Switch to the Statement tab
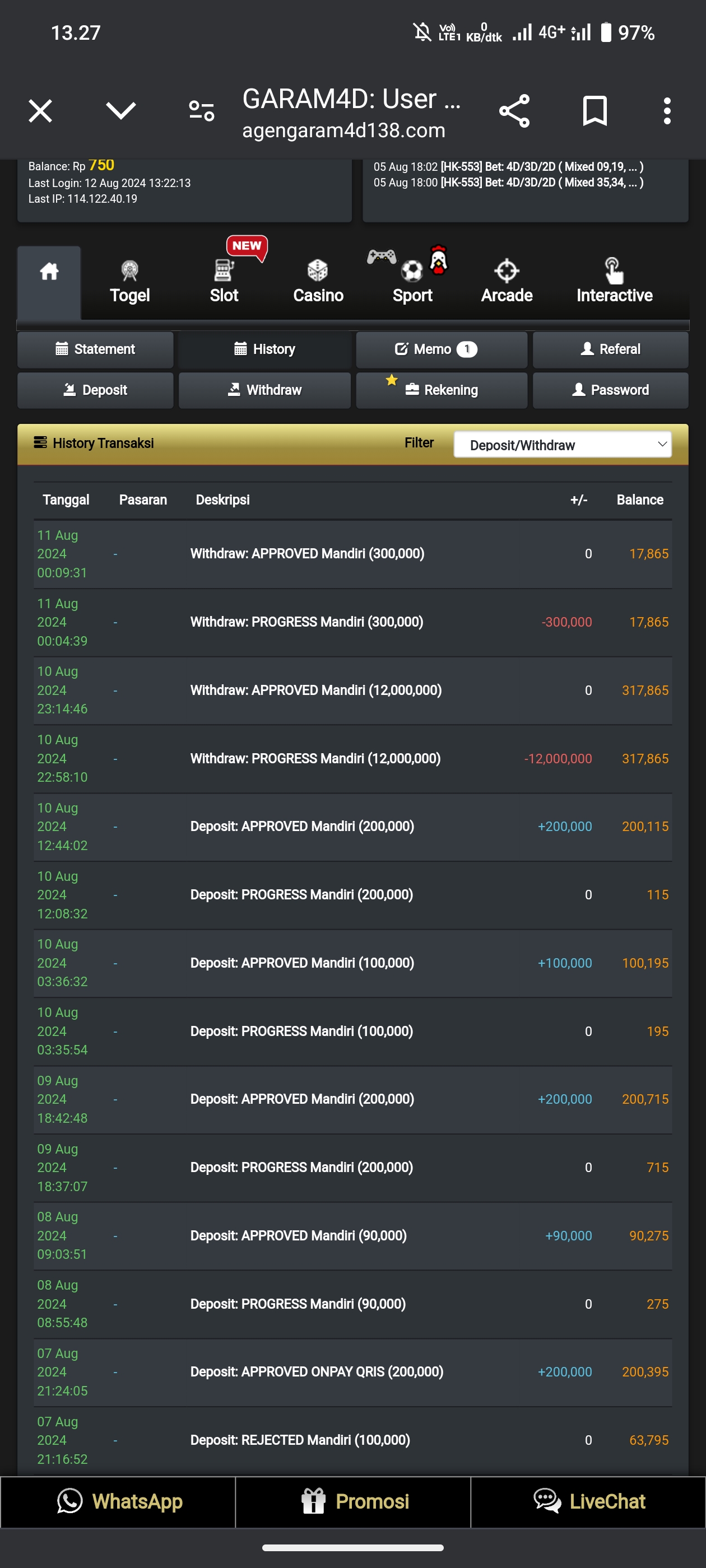Screen dimensions: 706x1568 pos(96,349)
